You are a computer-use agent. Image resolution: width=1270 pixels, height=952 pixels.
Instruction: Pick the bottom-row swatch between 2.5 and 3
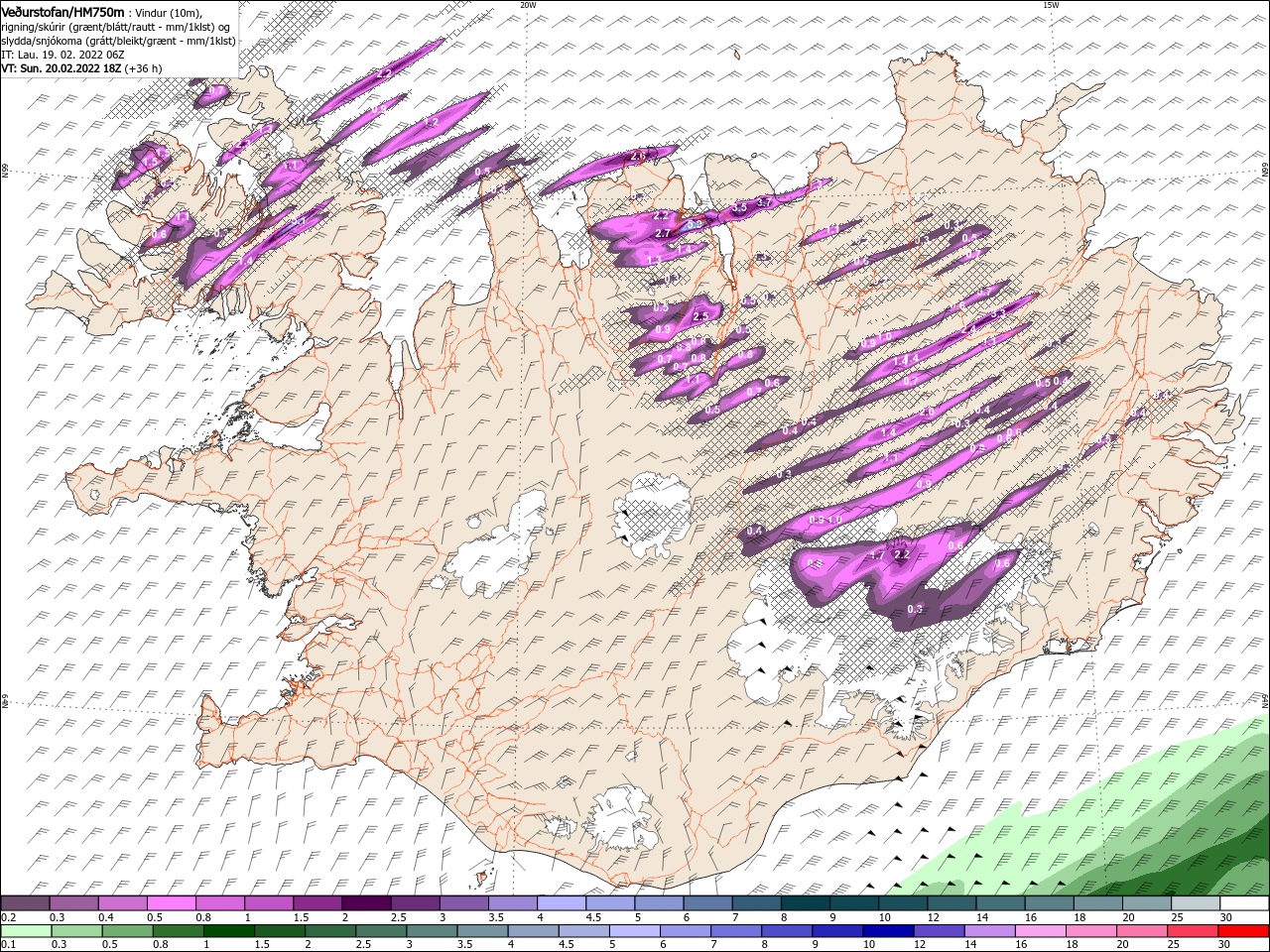pyautogui.click(x=381, y=930)
